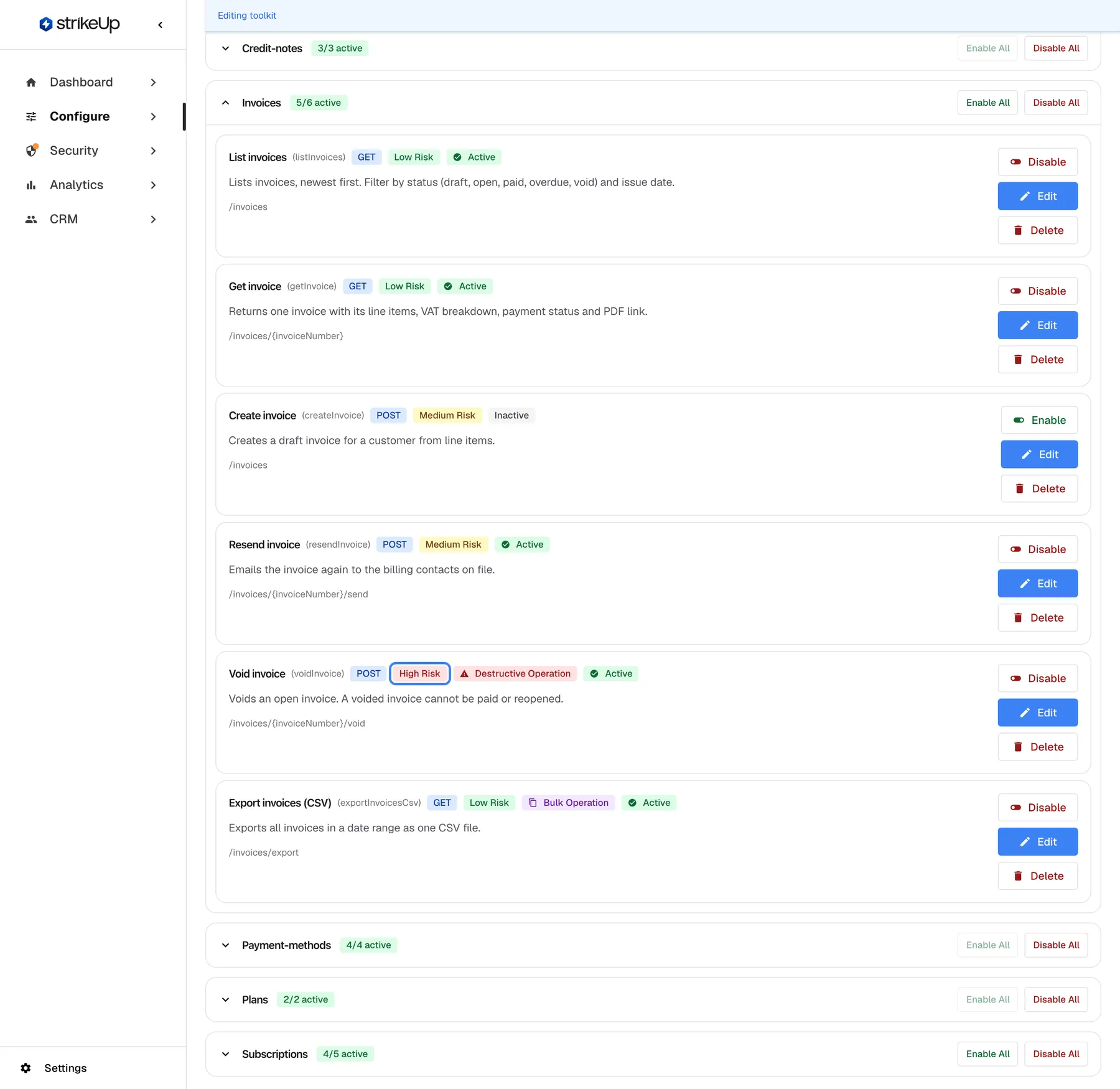The height and width of the screenshot is (1089, 1120).
Task: Disable the Export invoices (CSV) tool
Action: (1038, 808)
